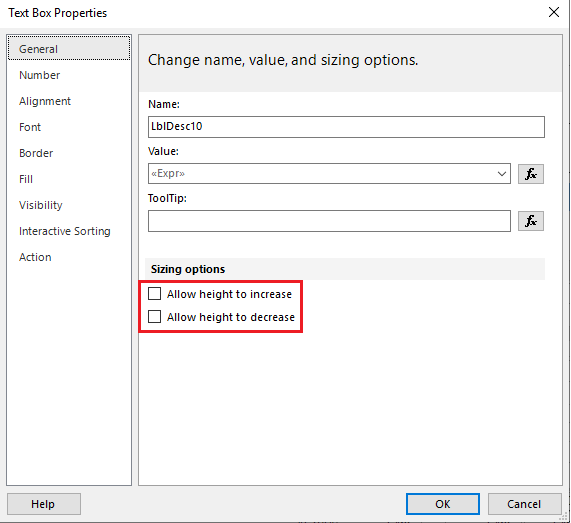
Task: Select the General page
Action: [x=69, y=48]
